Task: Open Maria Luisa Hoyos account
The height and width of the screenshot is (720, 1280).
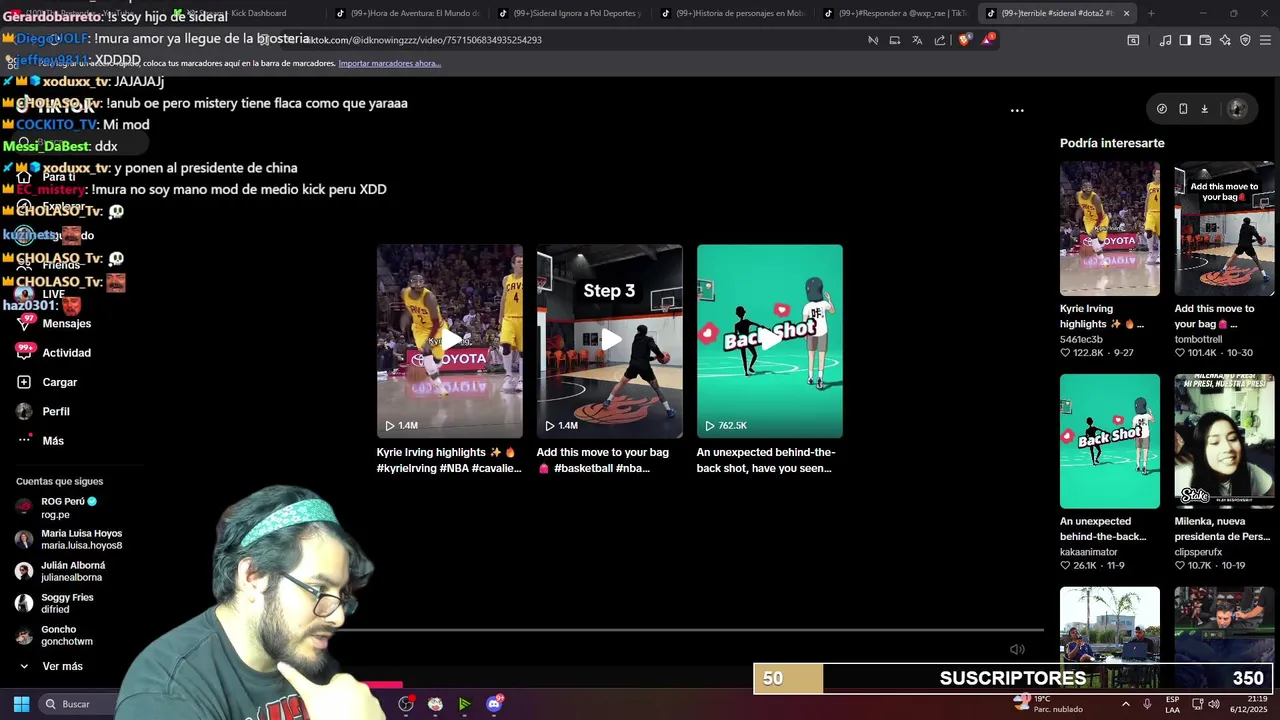Action: tap(69, 539)
